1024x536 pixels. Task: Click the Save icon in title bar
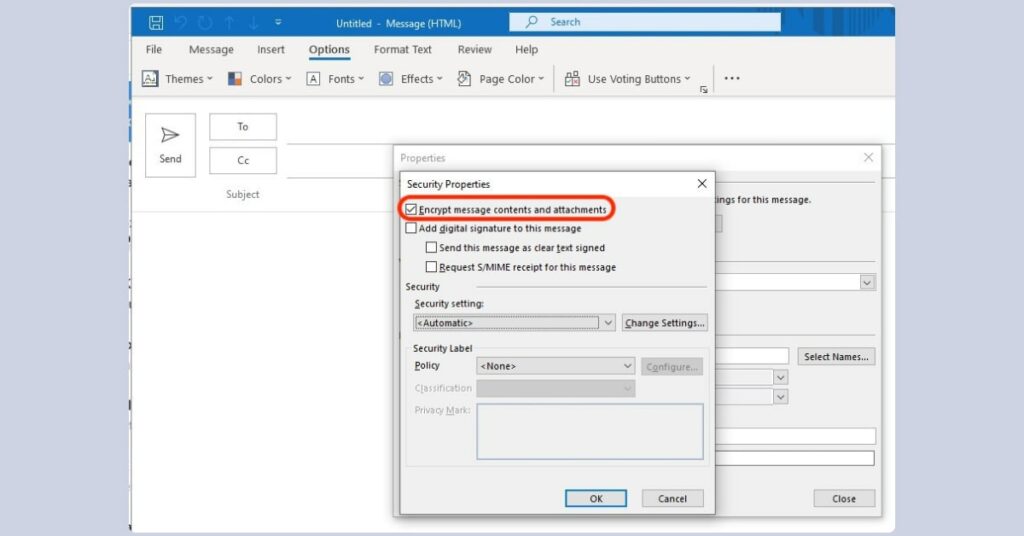click(156, 22)
